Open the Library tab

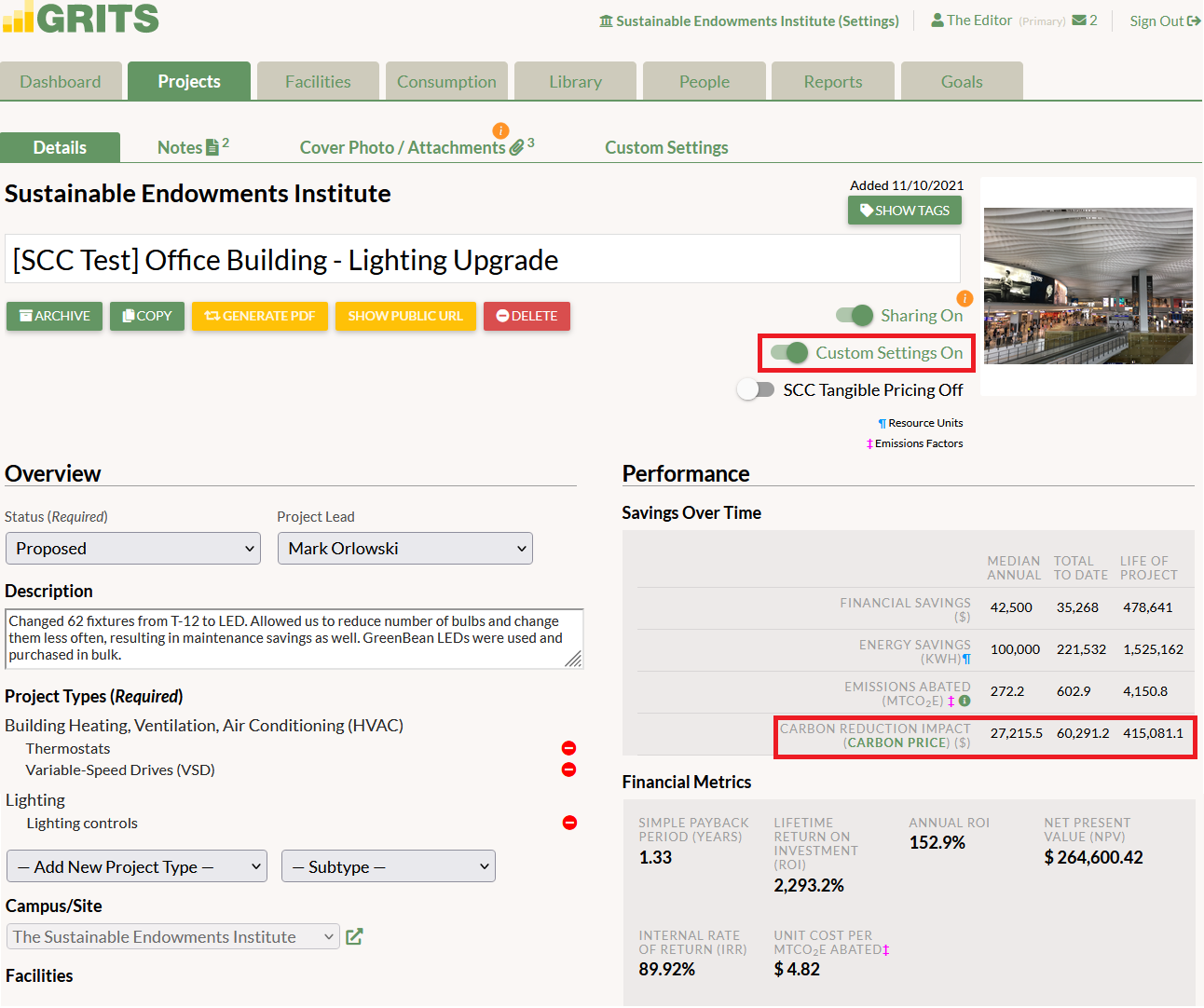575,81
